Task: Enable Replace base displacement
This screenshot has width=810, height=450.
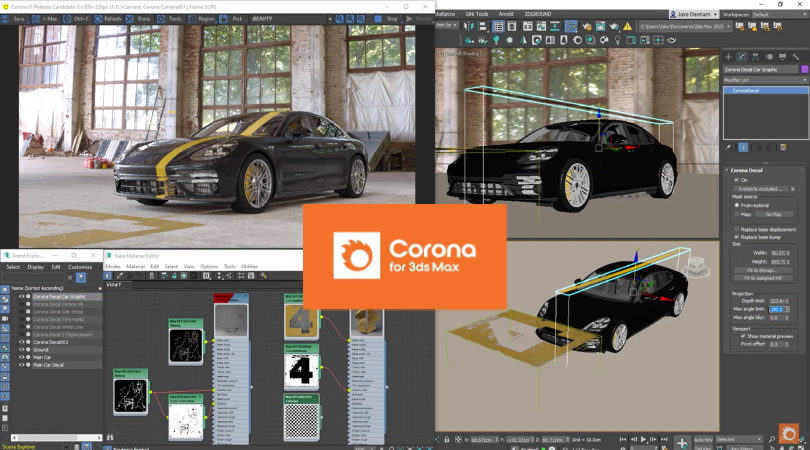Action: coord(737,229)
